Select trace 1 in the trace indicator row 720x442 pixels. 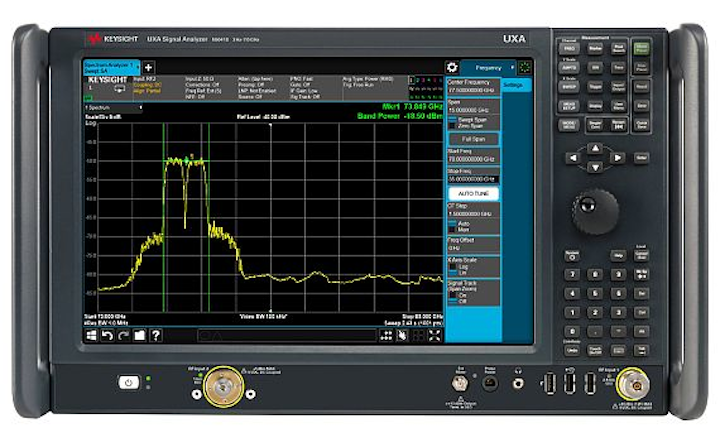[x=411, y=80]
